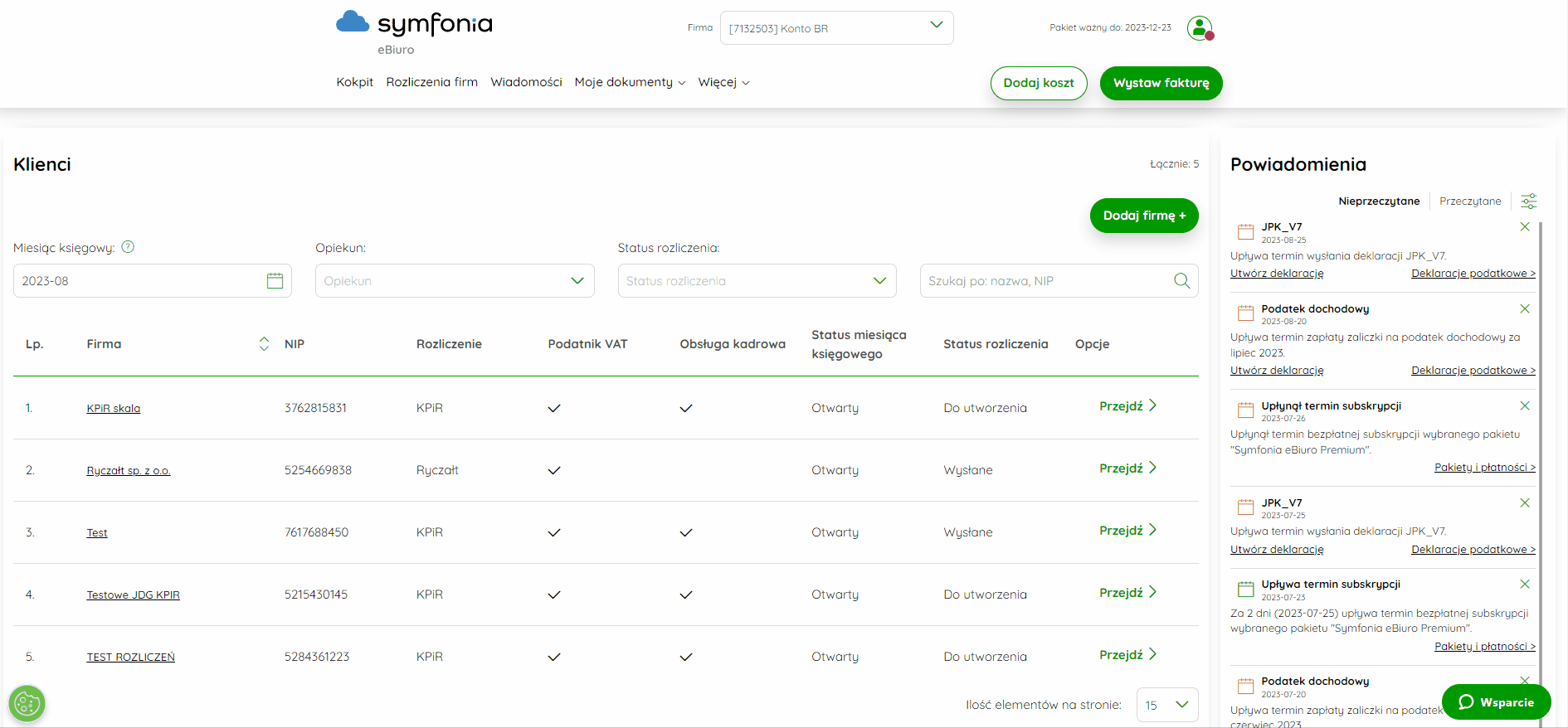Open the calendar picker for Miesiąc księgowy

click(x=275, y=281)
